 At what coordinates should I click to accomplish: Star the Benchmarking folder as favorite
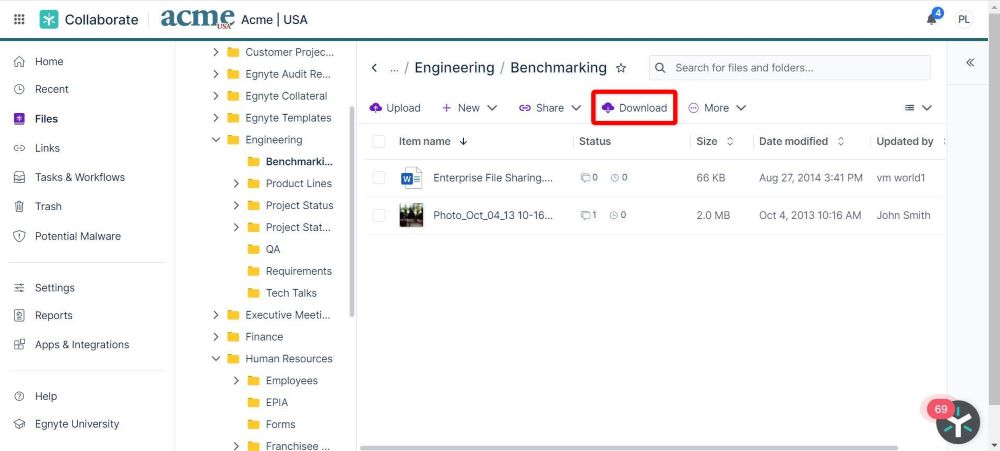[621, 68]
